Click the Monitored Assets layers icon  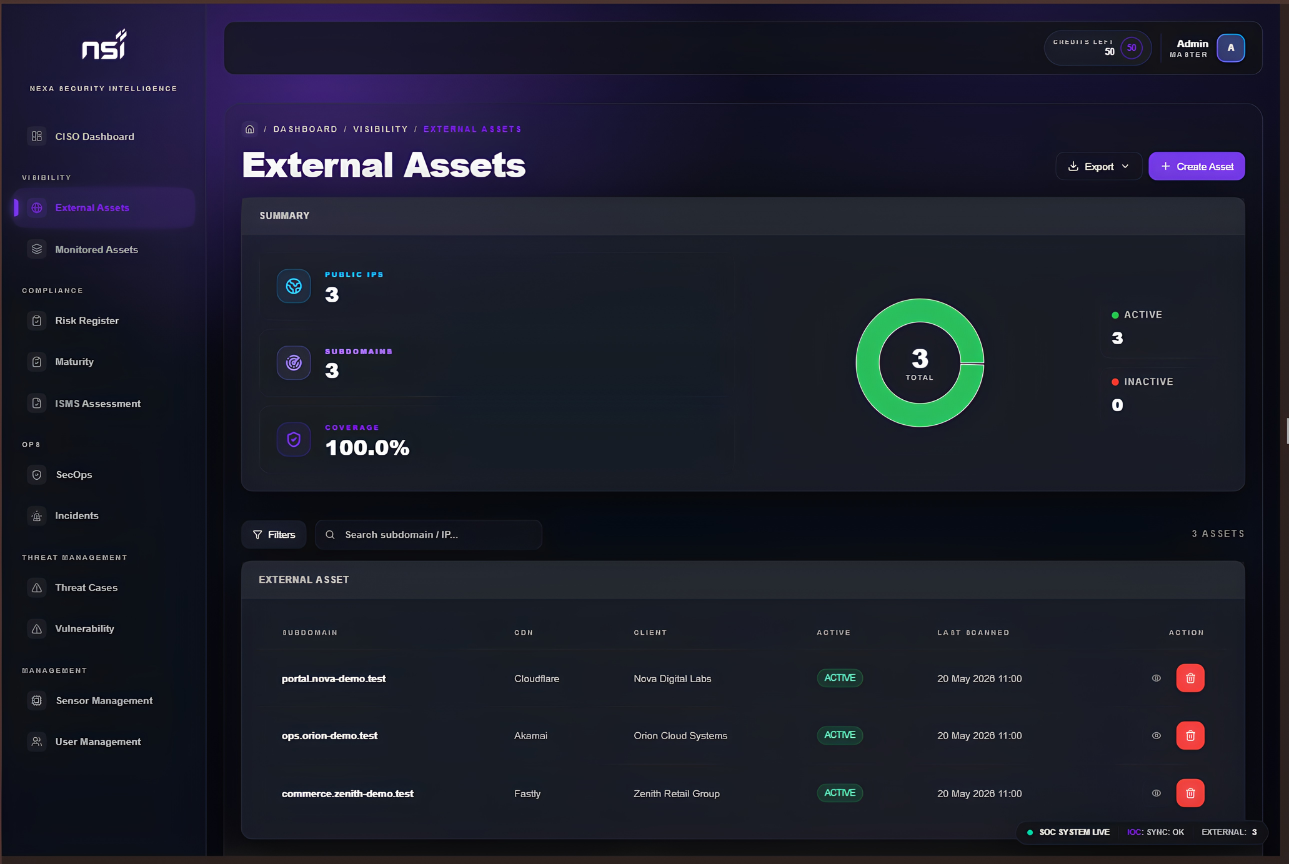37,249
